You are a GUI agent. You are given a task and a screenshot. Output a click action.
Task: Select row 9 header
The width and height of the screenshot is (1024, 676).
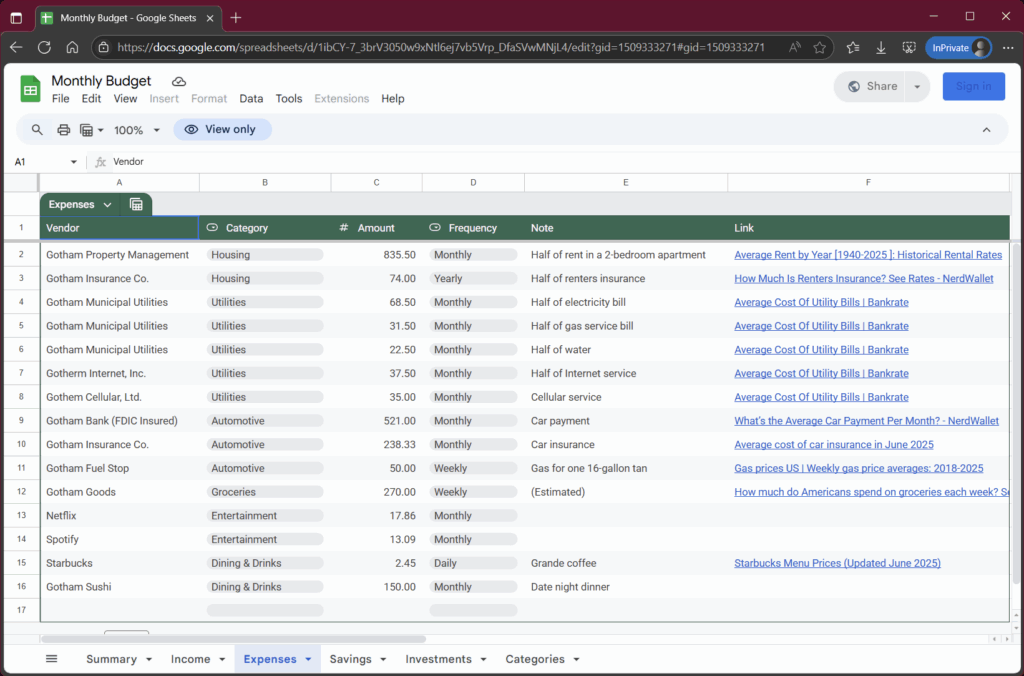click(x=22, y=421)
